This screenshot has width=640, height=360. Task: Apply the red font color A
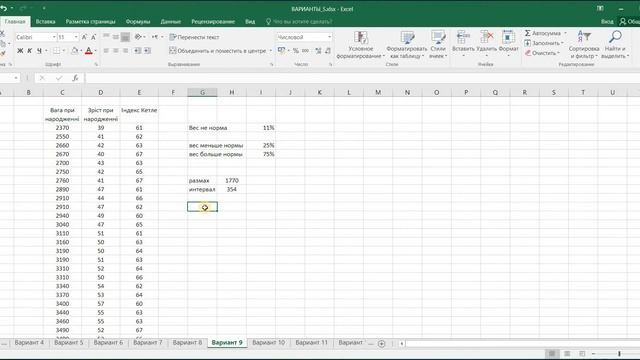[89, 51]
